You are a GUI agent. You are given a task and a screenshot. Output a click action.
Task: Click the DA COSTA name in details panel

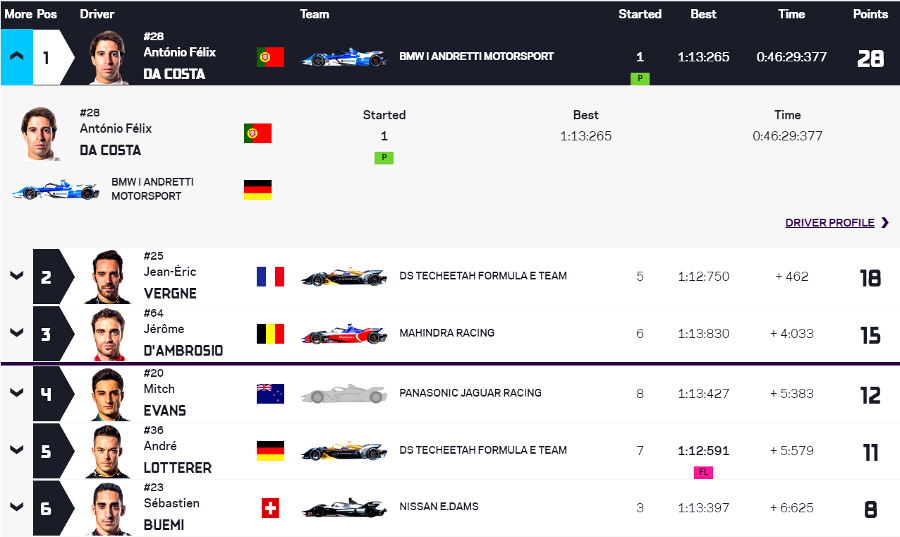(110, 150)
